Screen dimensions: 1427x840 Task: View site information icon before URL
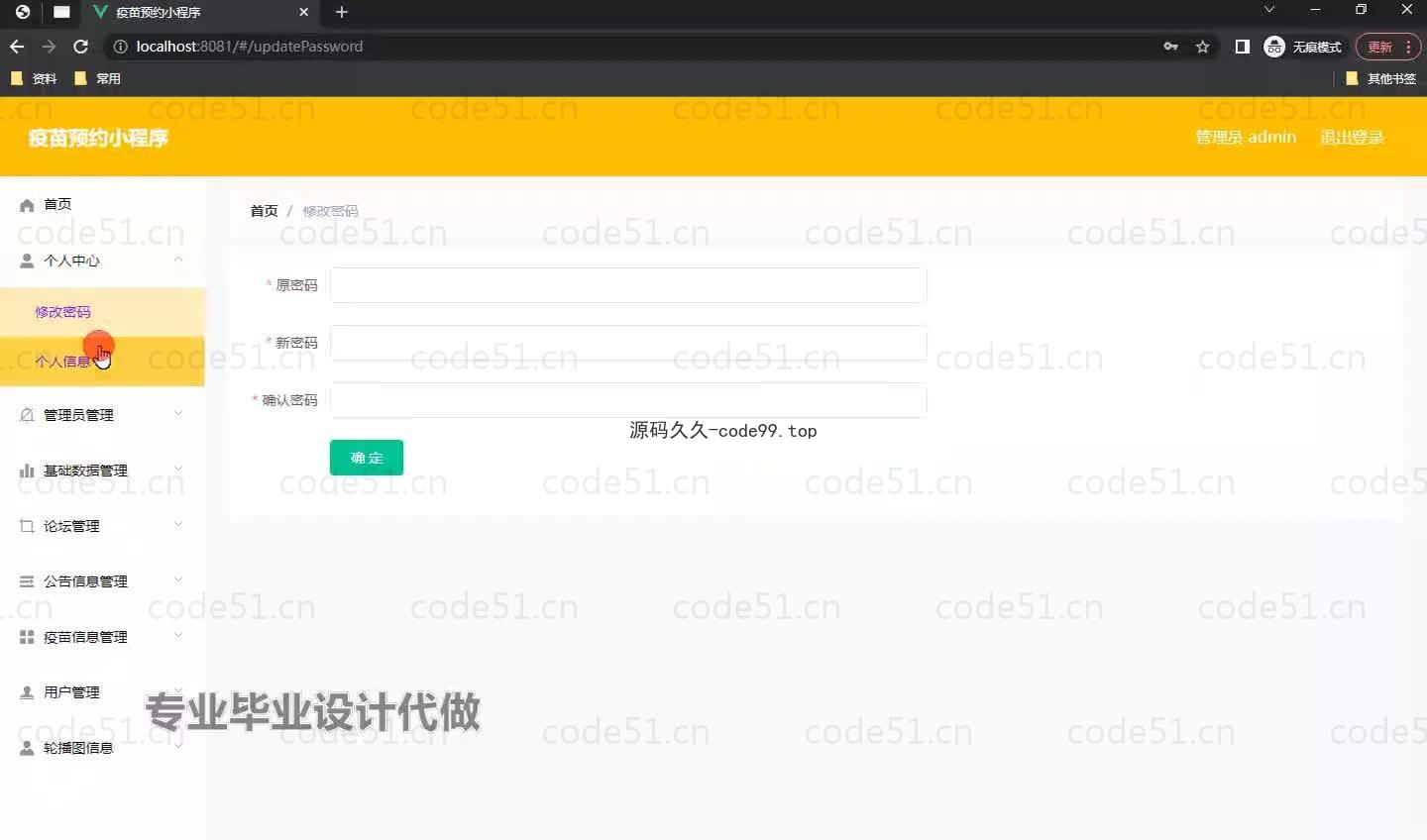click(x=121, y=47)
